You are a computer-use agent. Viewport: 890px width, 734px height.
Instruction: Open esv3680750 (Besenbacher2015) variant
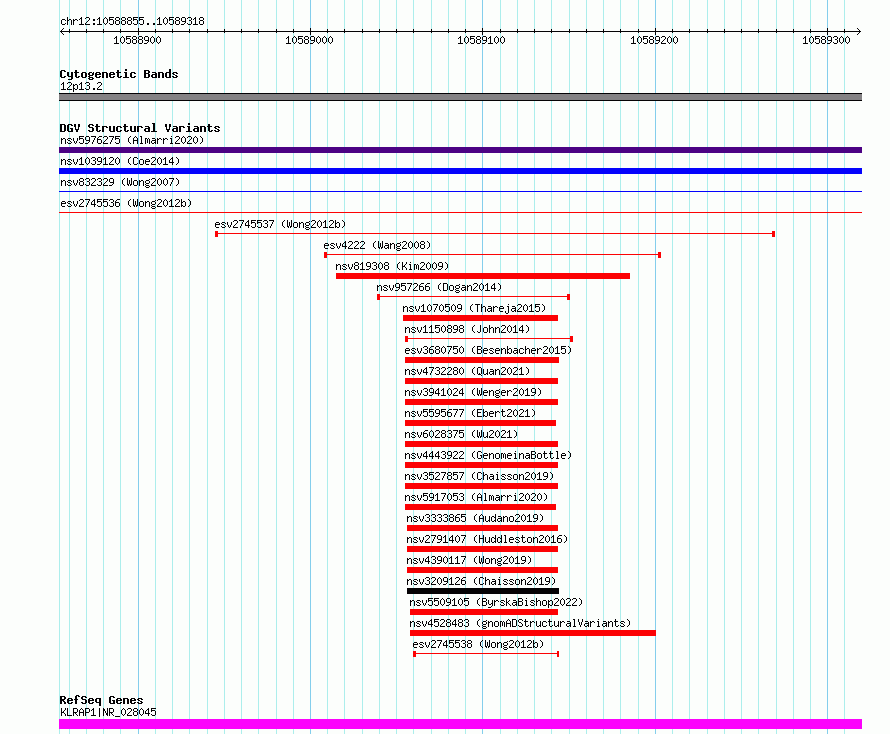pyautogui.click(x=488, y=350)
